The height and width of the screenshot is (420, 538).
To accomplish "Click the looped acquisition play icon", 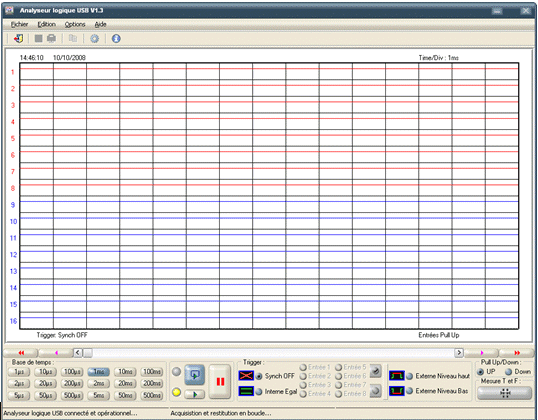I will (x=195, y=375).
